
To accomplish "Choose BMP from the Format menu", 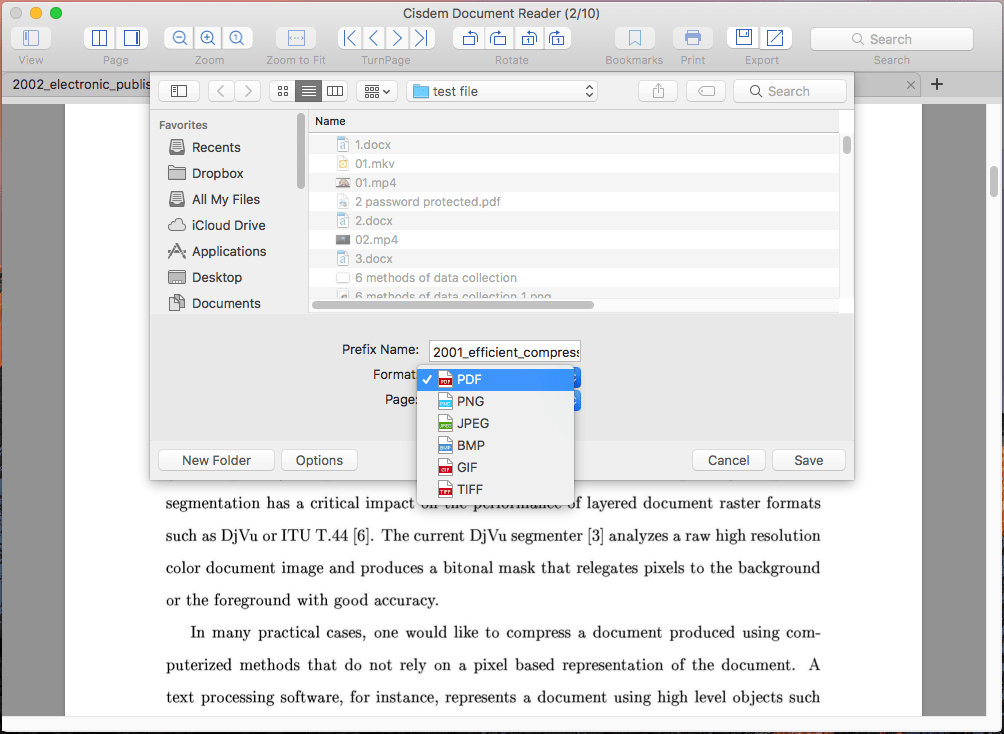I will click(496, 445).
